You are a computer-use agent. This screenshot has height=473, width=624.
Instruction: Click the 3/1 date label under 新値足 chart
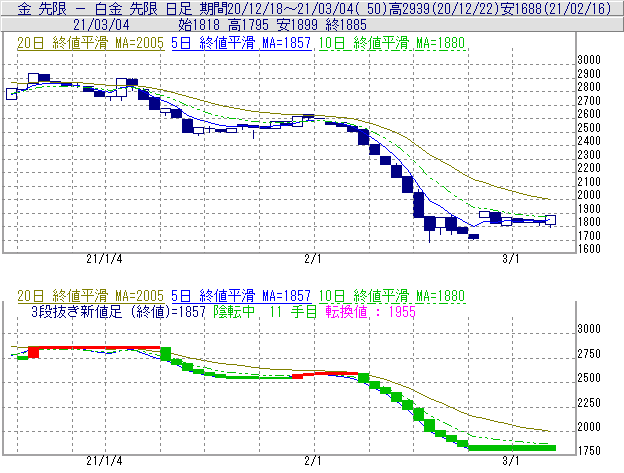(511, 461)
